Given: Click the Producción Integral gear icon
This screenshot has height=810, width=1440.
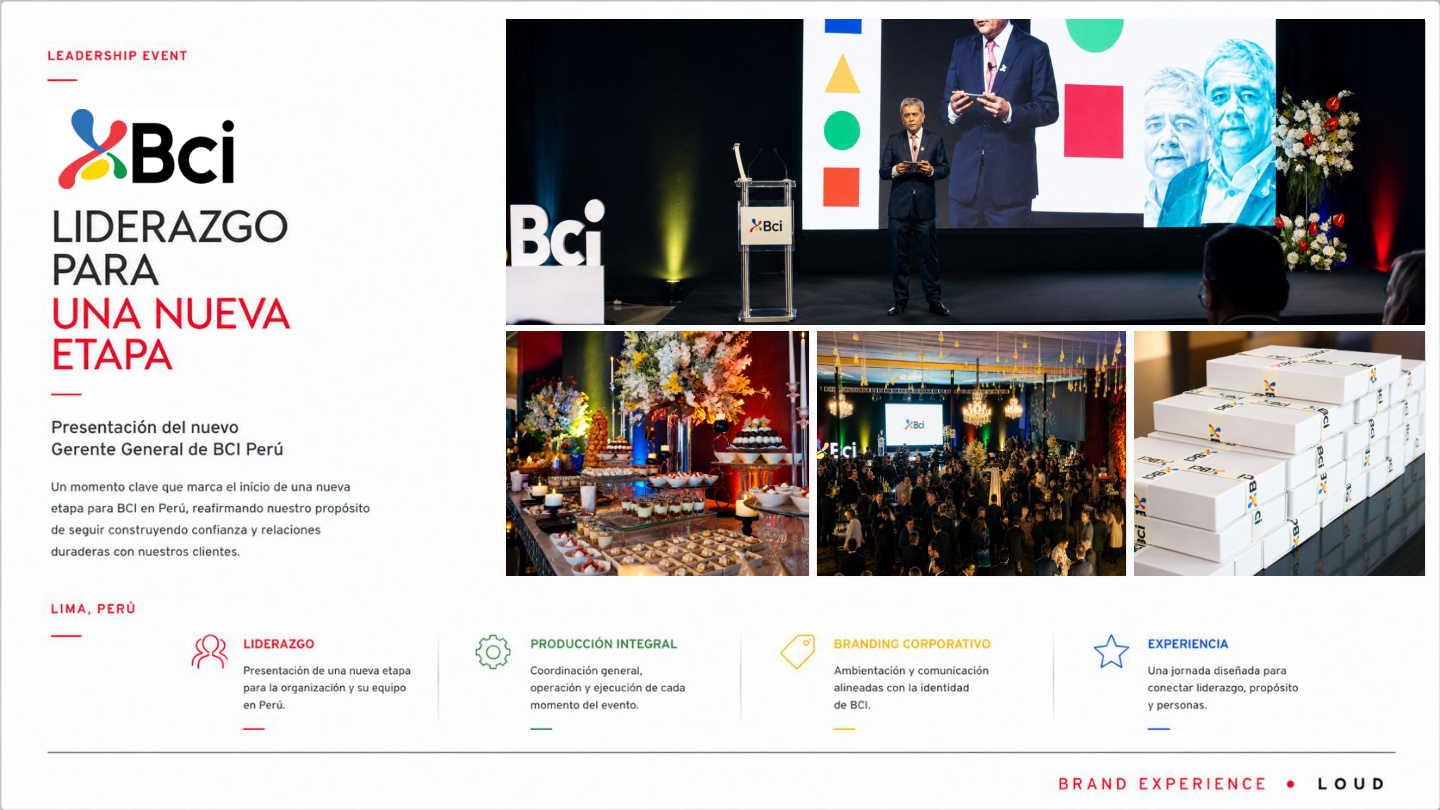Looking at the screenshot, I should [492, 652].
